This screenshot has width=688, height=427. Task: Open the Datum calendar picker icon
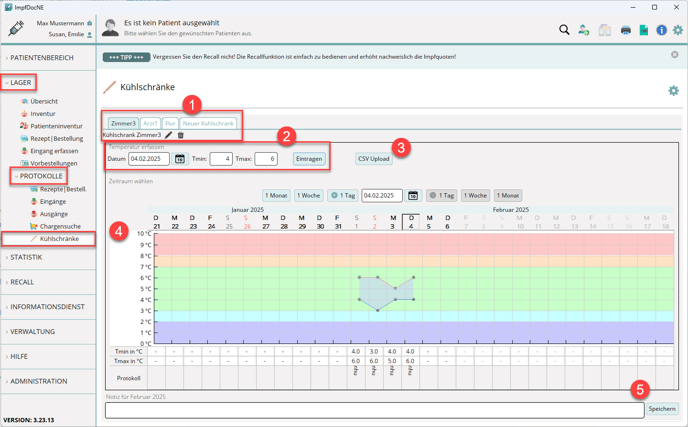tap(180, 159)
